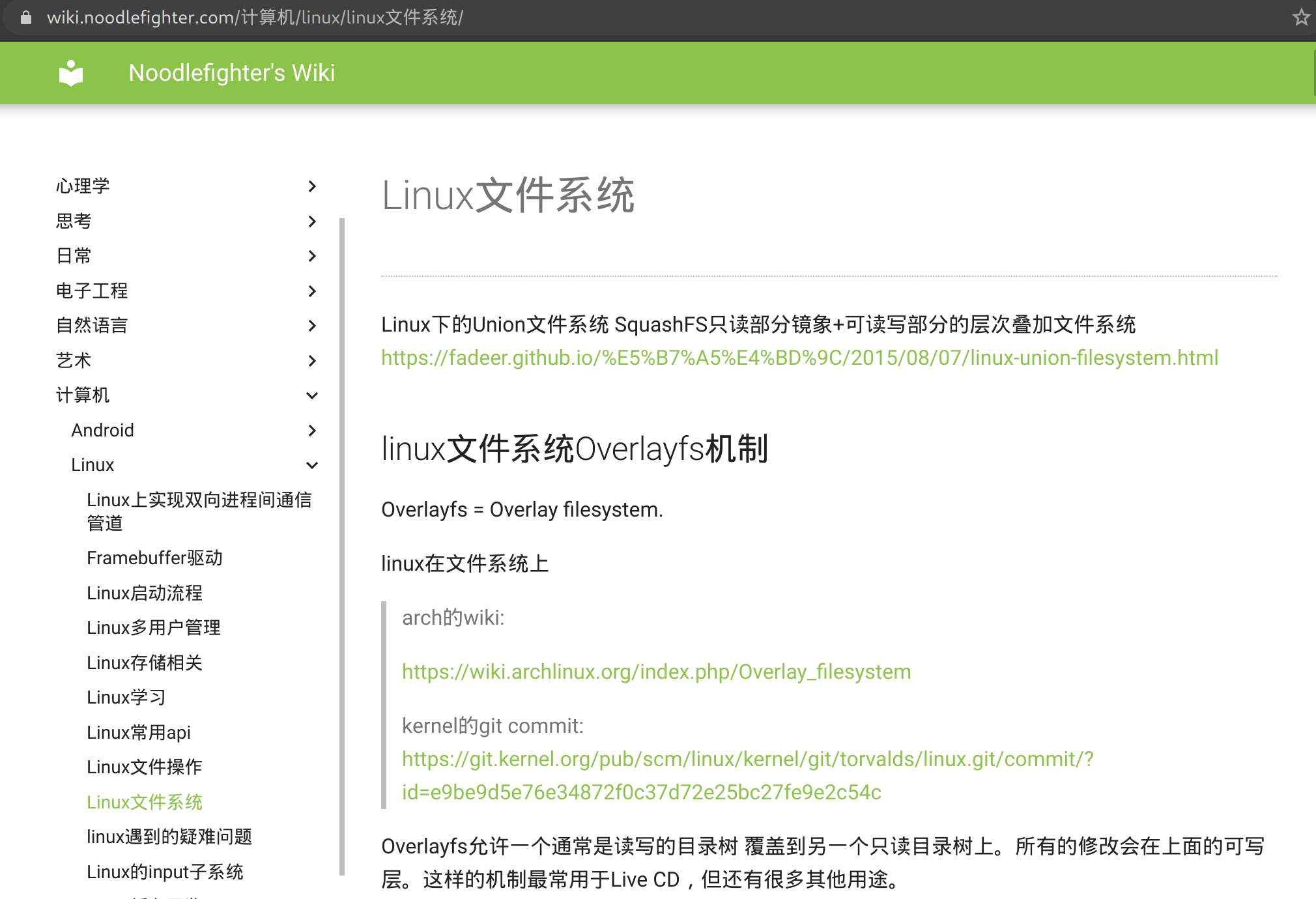Expand the 电子工程 category arrow
Screen dimensions: 1316x899
click(x=312, y=291)
